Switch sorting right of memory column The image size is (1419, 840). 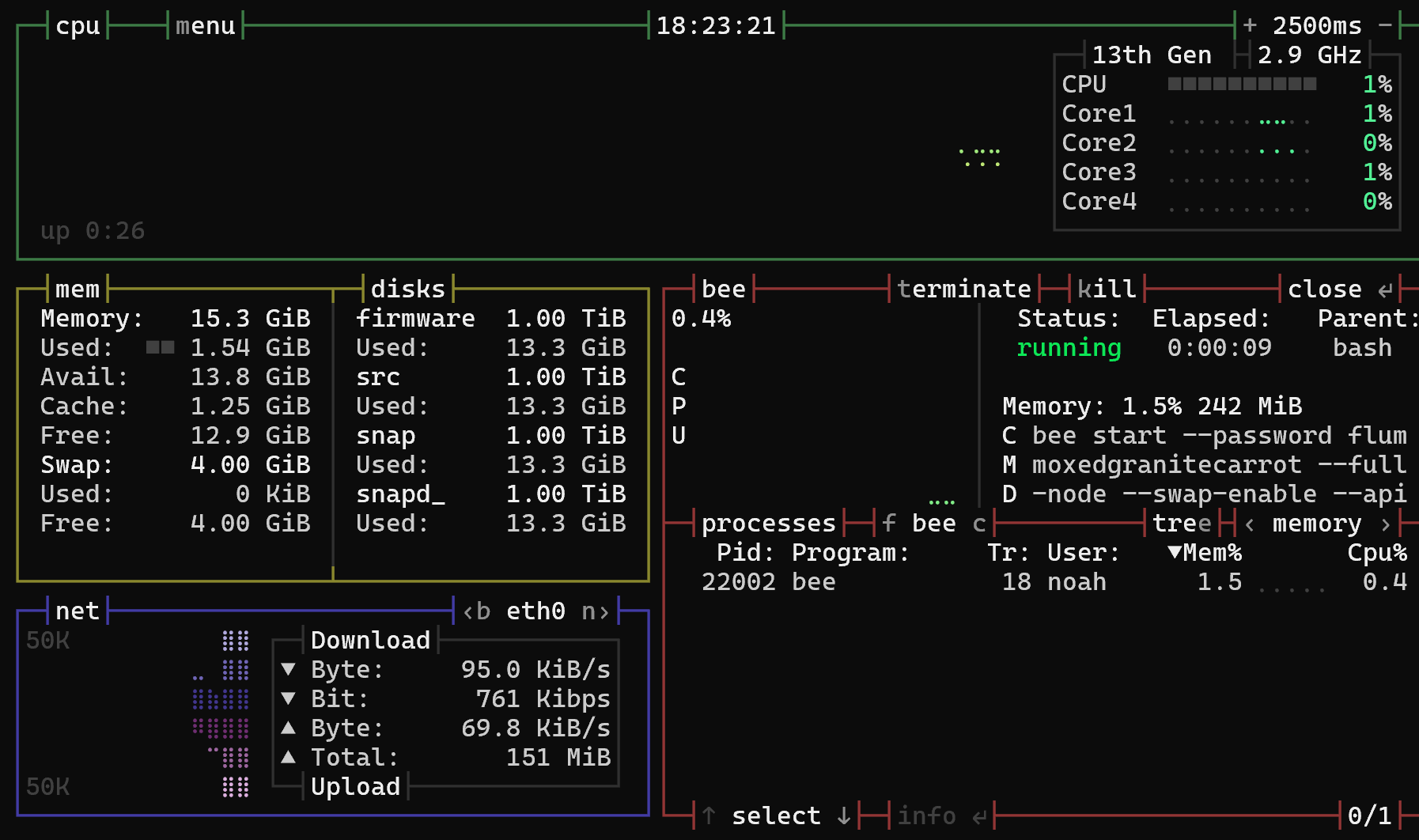[x=1385, y=524]
